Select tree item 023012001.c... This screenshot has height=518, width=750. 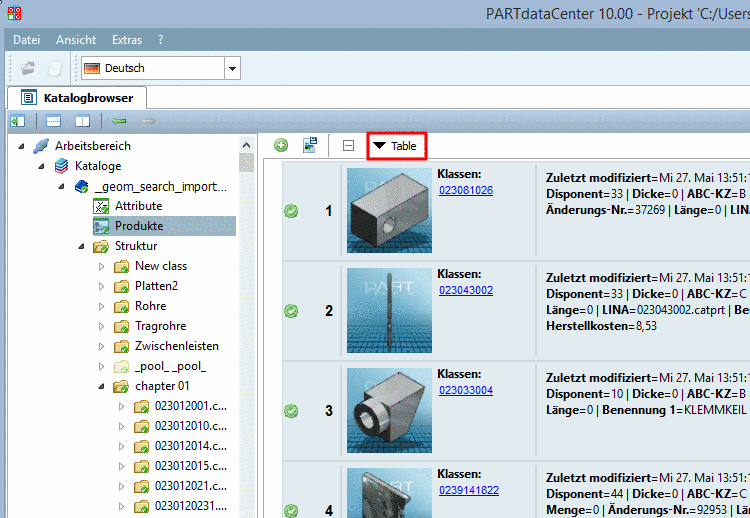(x=190, y=406)
